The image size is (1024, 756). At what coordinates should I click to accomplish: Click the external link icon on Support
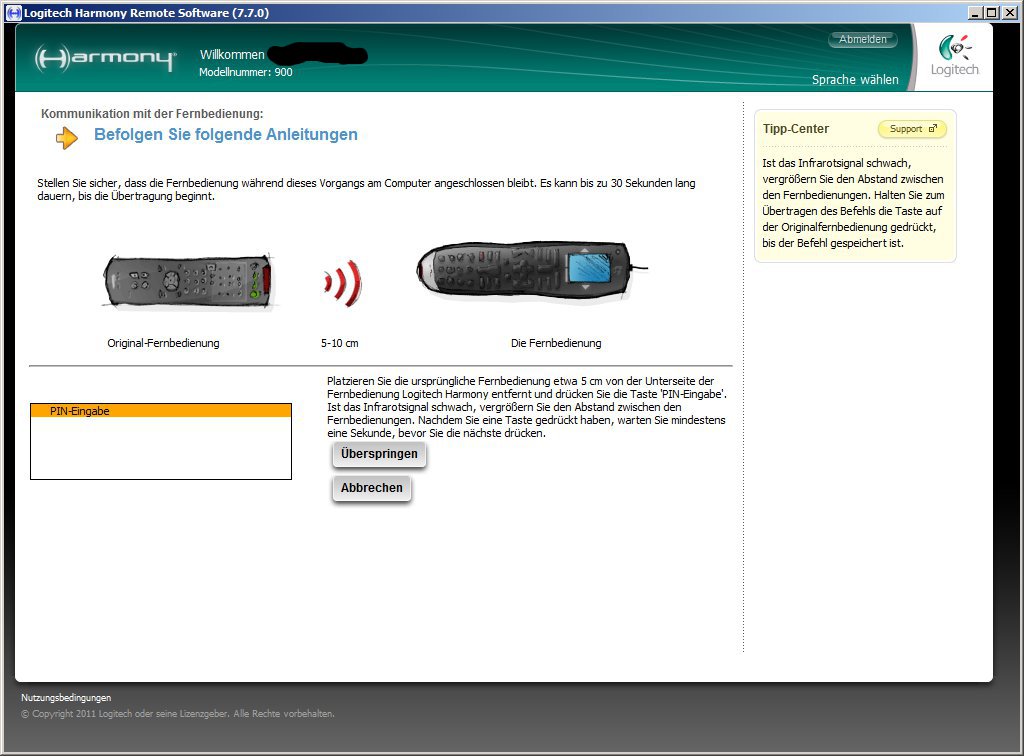933,129
